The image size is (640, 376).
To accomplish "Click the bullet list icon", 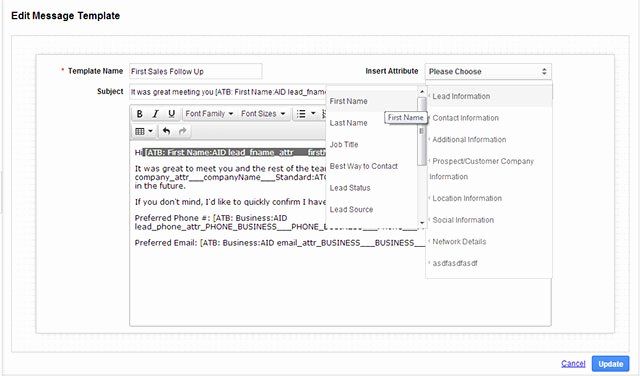I will 301,113.
